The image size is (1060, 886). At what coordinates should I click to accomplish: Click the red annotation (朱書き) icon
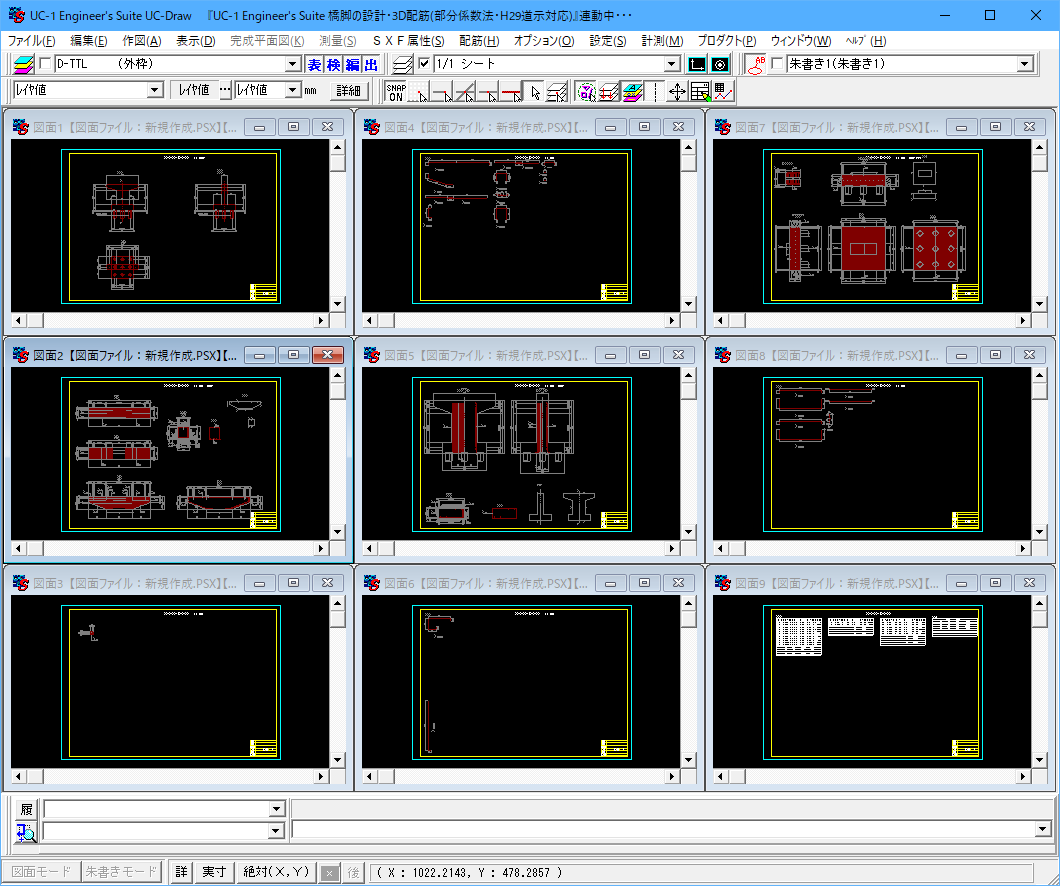pos(756,64)
